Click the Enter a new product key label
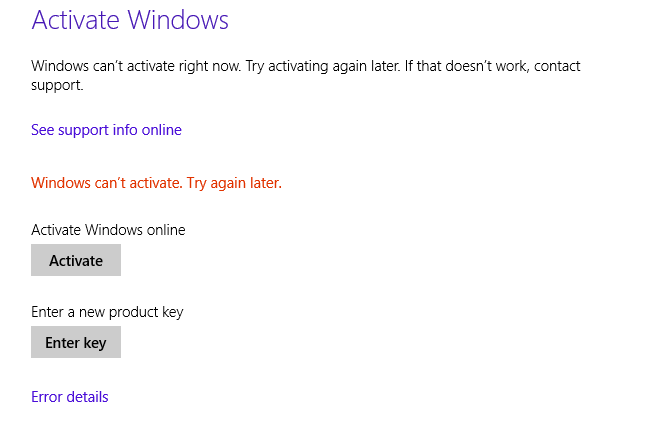Screen dimensions: 647x429 (107, 312)
